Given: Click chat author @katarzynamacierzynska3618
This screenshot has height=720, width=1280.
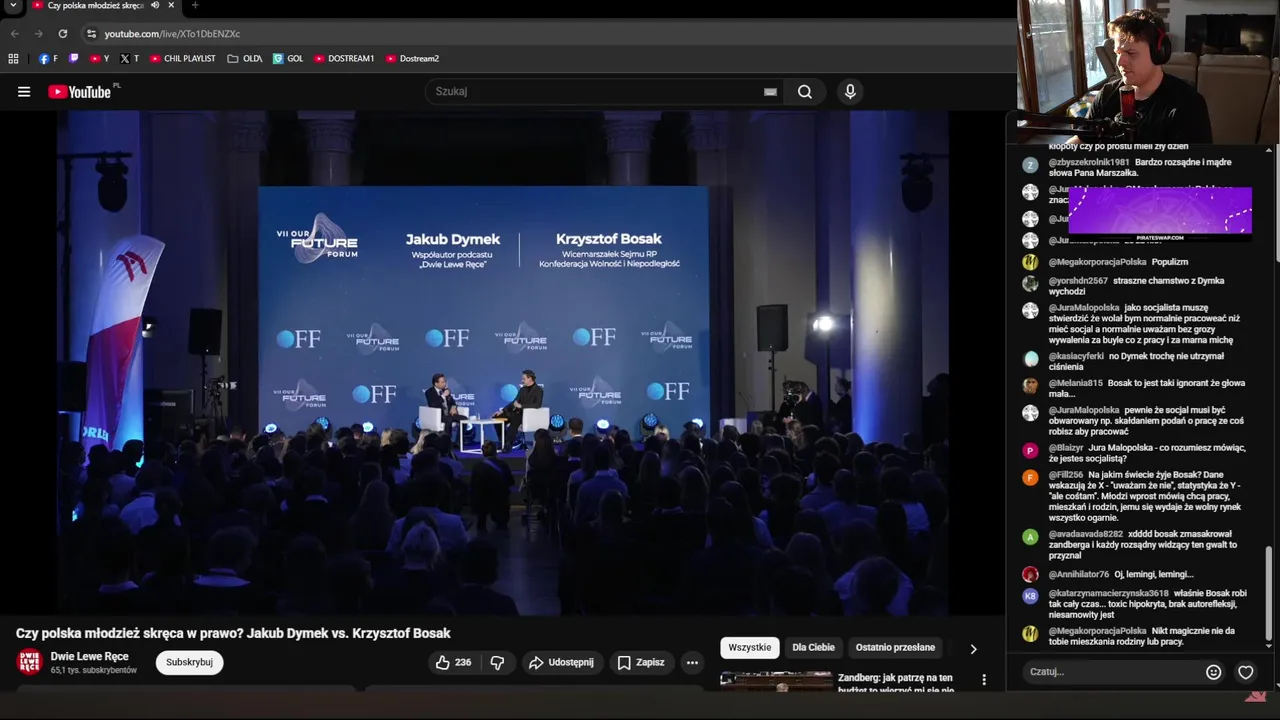Looking at the screenshot, I should [1108, 594].
